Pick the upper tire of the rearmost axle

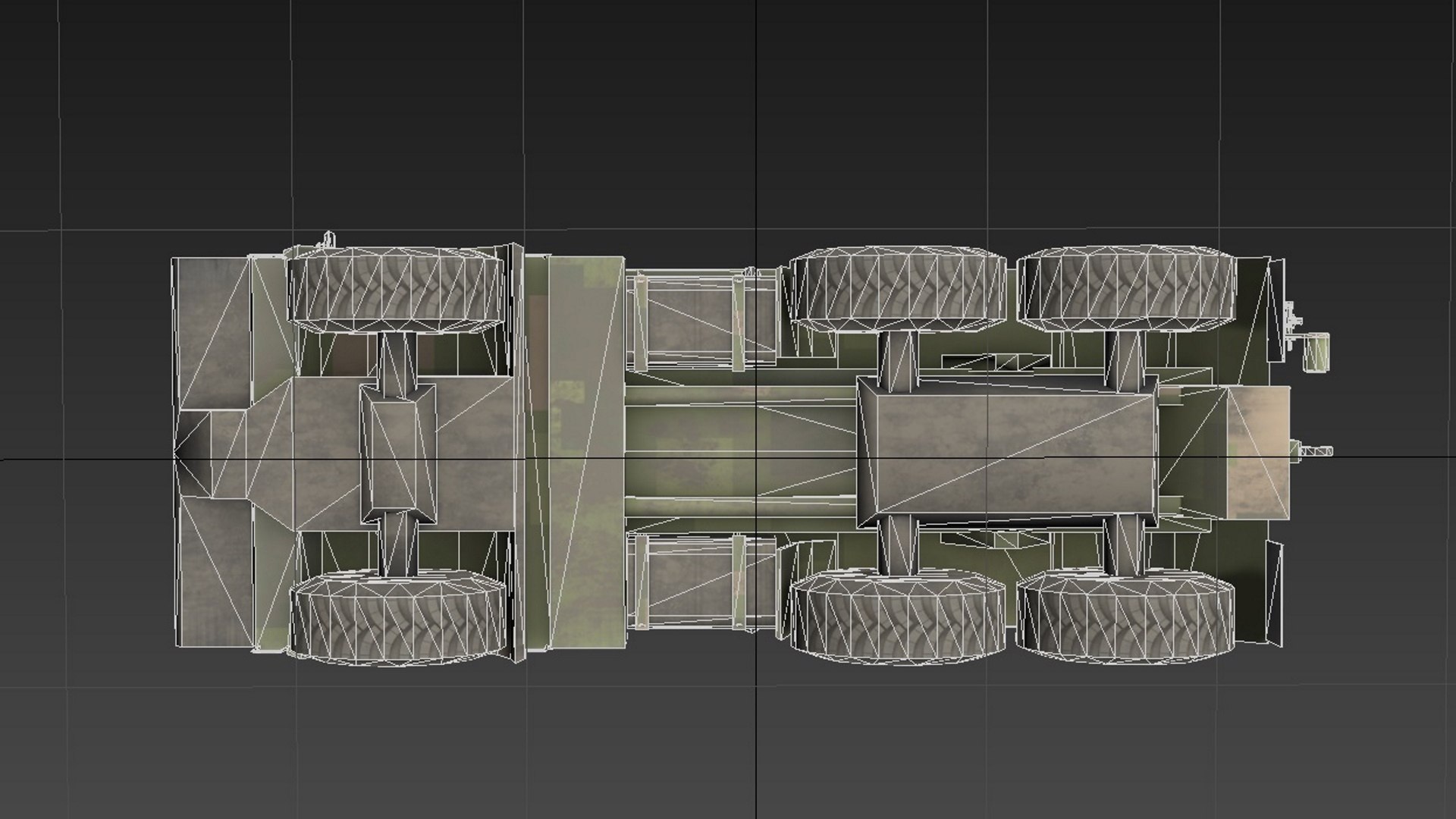tap(1126, 290)
